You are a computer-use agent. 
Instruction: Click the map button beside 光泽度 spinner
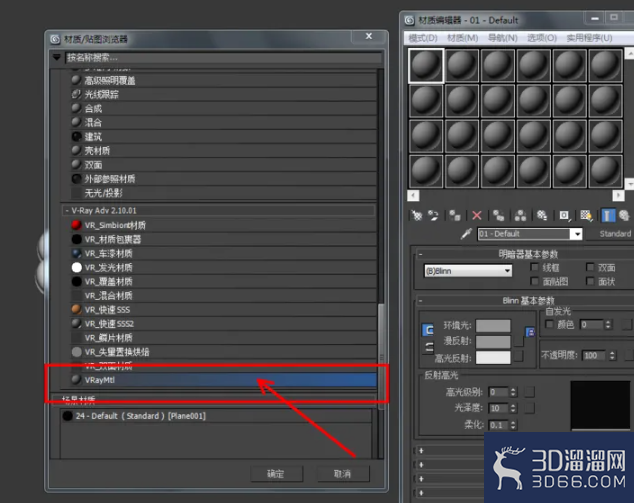[529, 408]
